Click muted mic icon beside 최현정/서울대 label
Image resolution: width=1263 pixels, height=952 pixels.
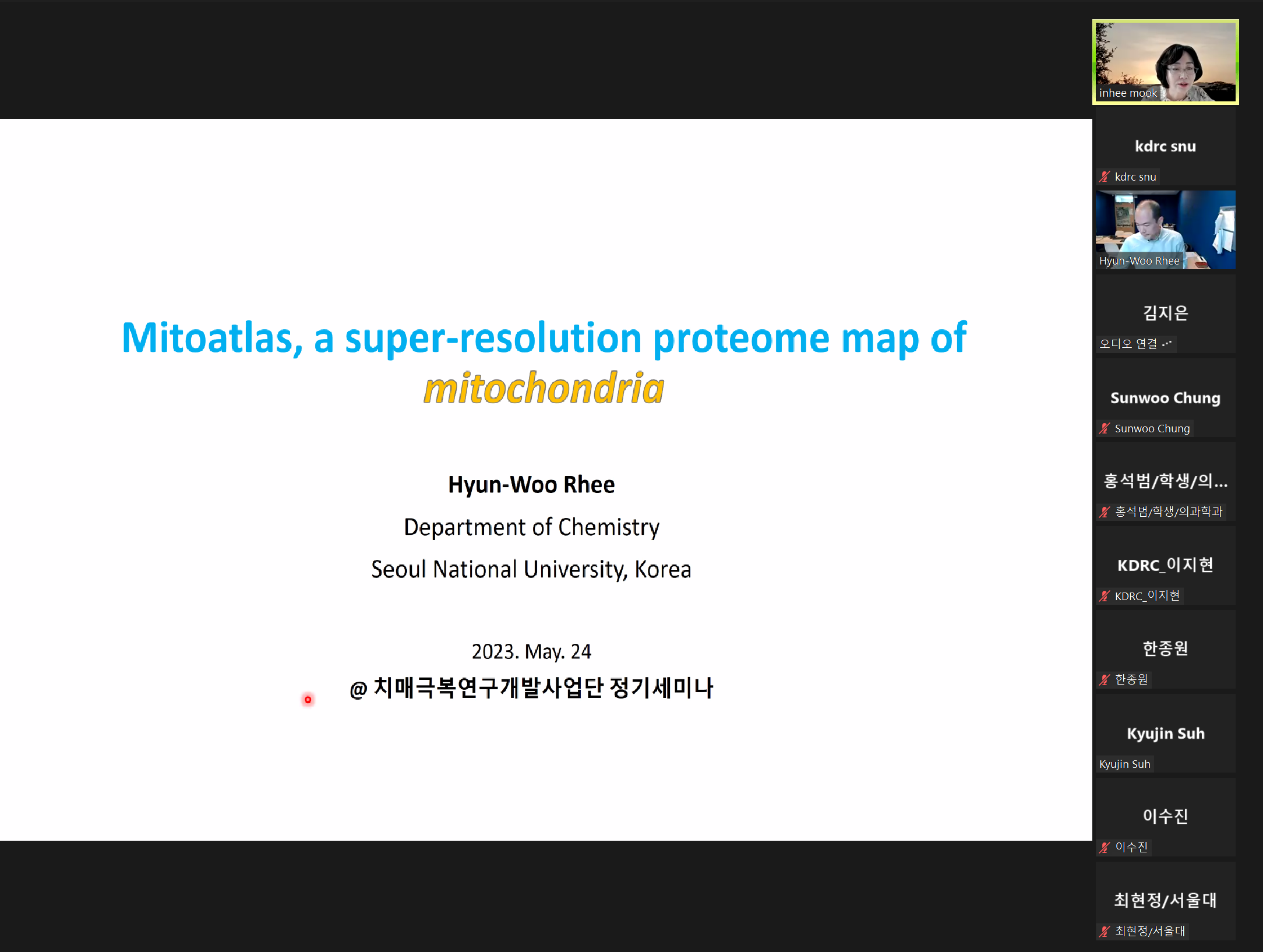coord(1105,931)
